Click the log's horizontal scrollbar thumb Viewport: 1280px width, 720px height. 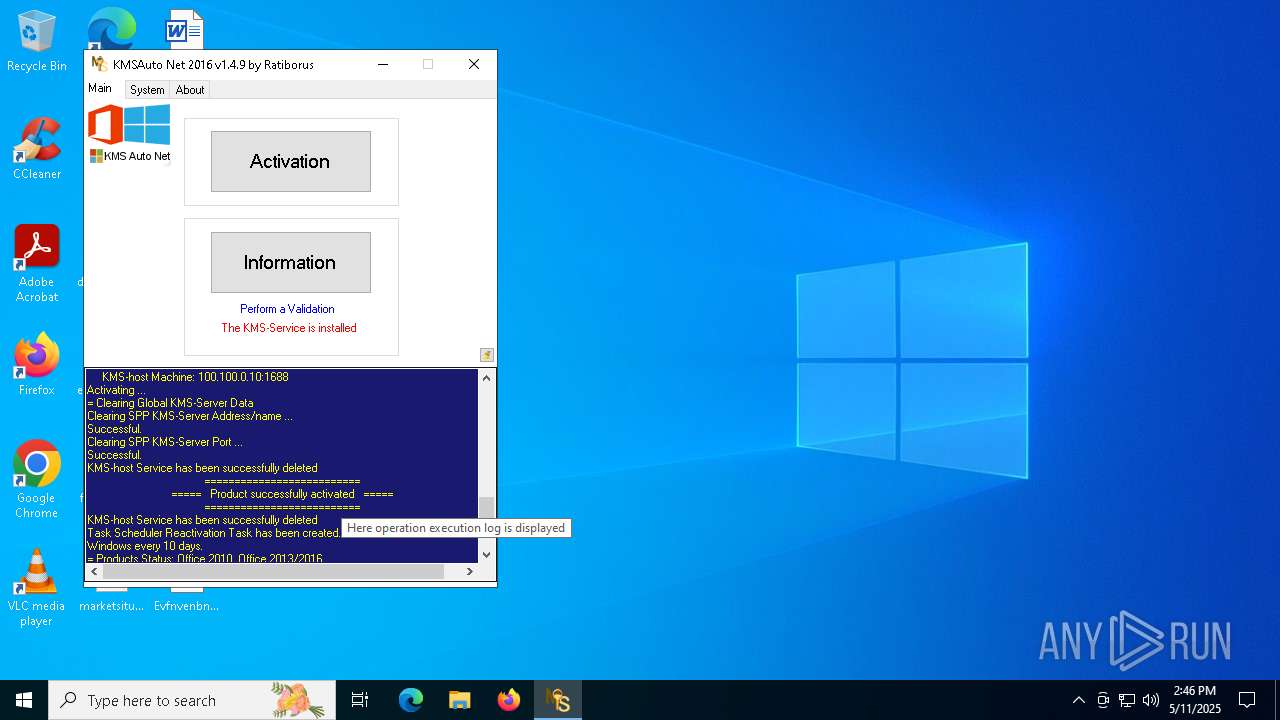coord(273,571)
